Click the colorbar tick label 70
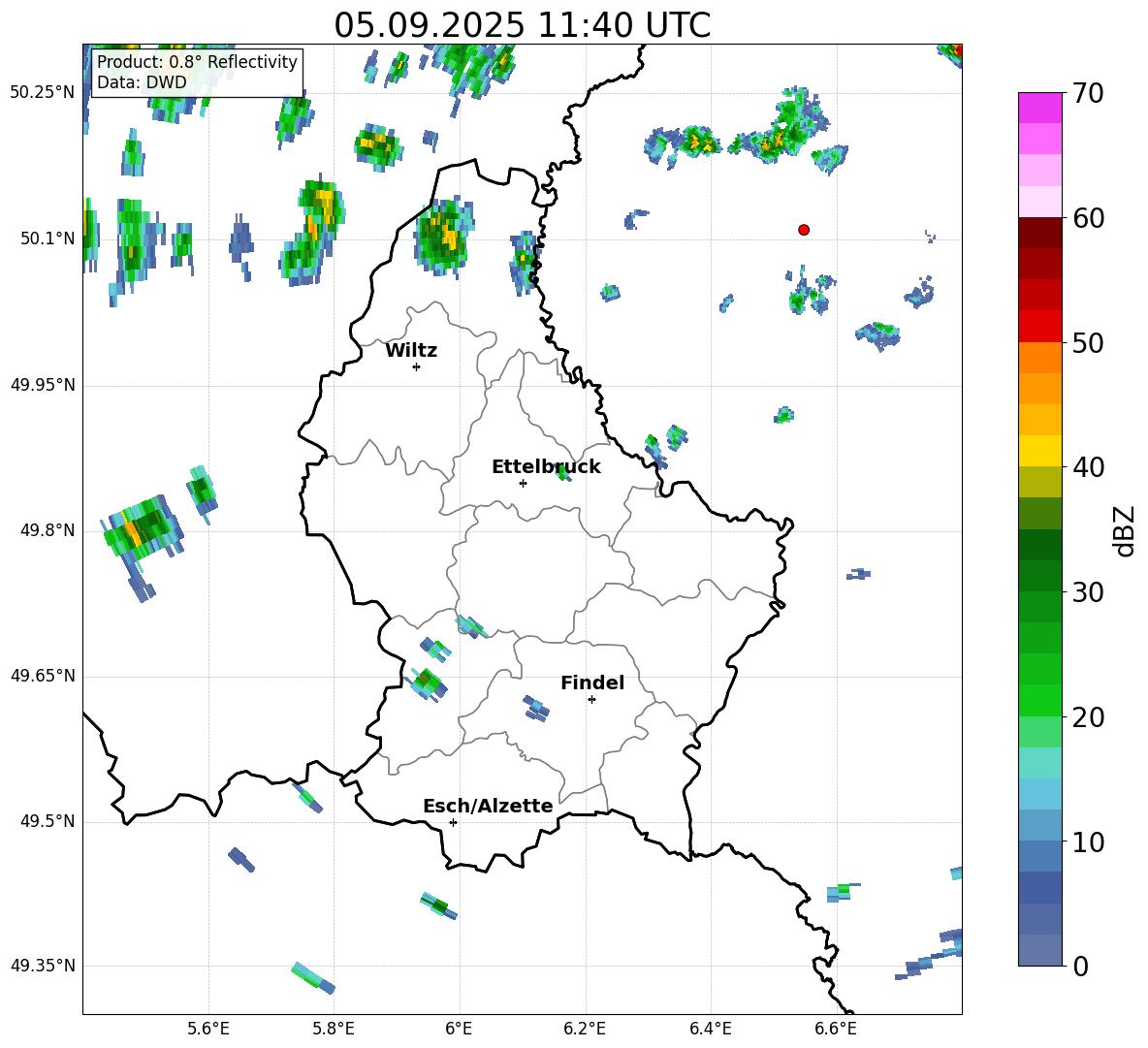Screen dimensions: 1148x1048 click(x=1088, y=93)
